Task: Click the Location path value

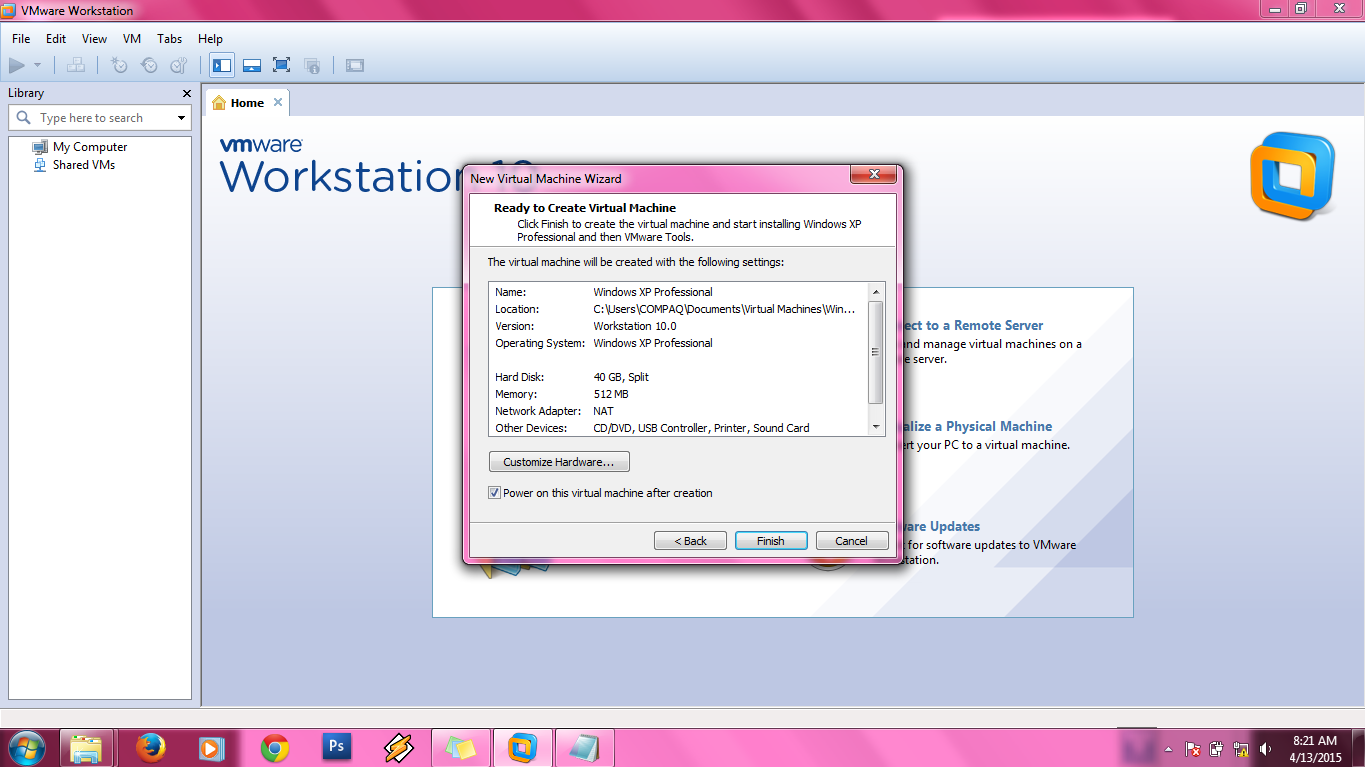Action: coord(725,309)
